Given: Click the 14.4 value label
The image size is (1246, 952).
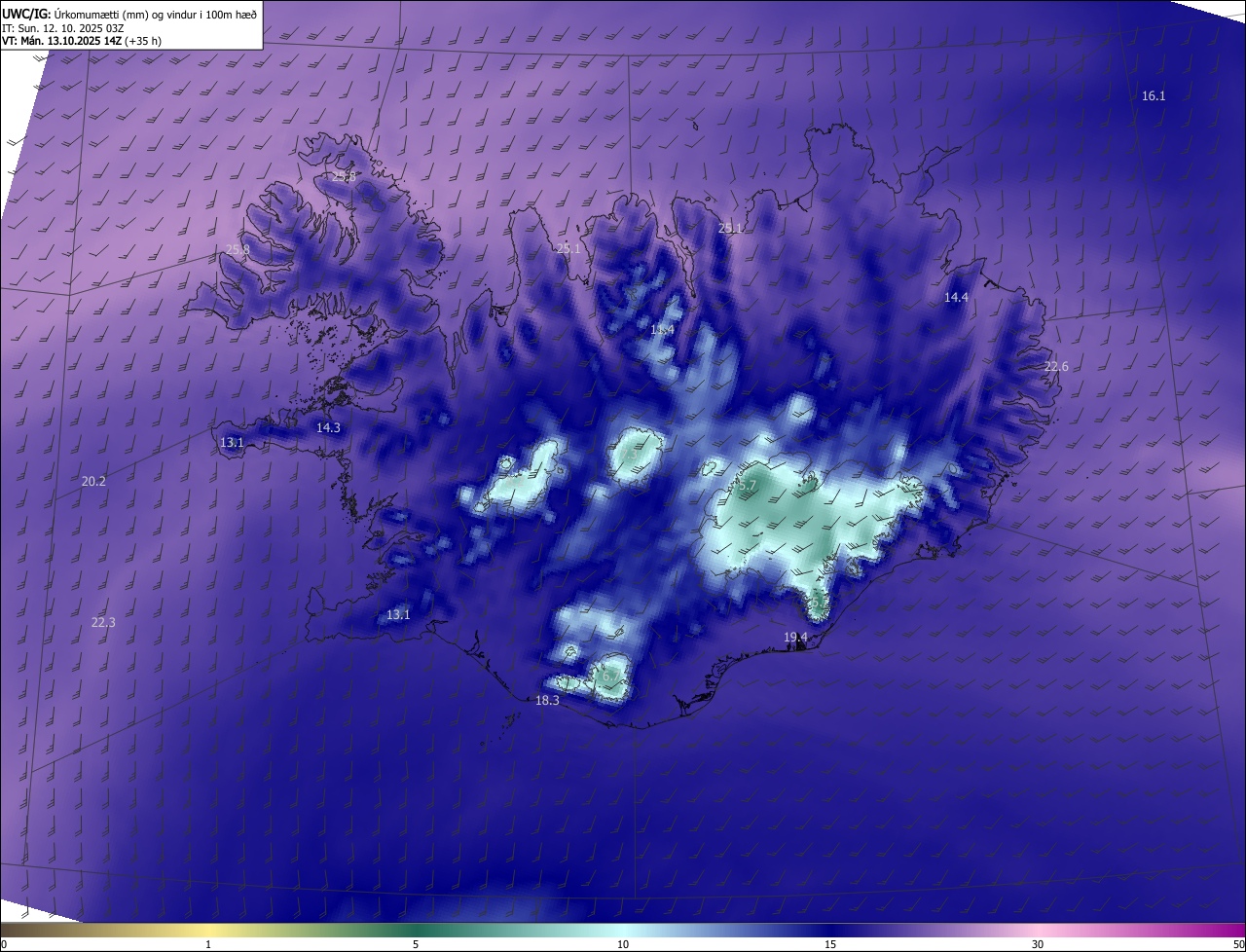Looking at the screenshot, I should tap(957, 297).
